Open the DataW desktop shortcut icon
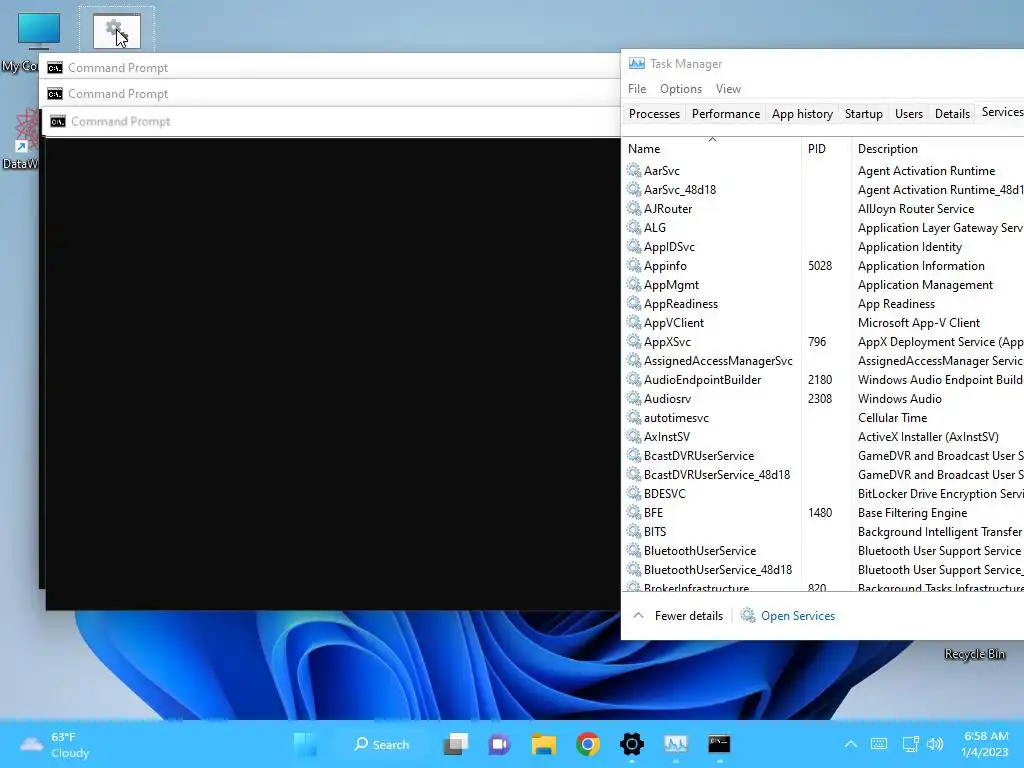Screen dimensions: 1024x768 tap(26, 131)
